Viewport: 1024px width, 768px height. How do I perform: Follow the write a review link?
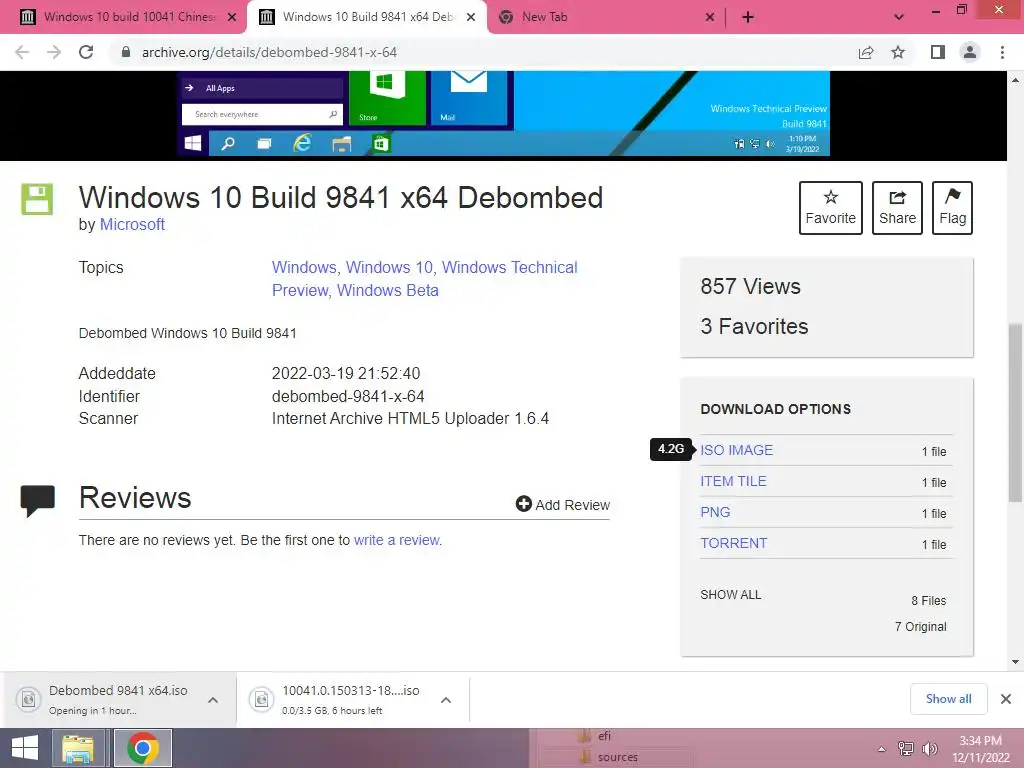(x=398, y=540)
